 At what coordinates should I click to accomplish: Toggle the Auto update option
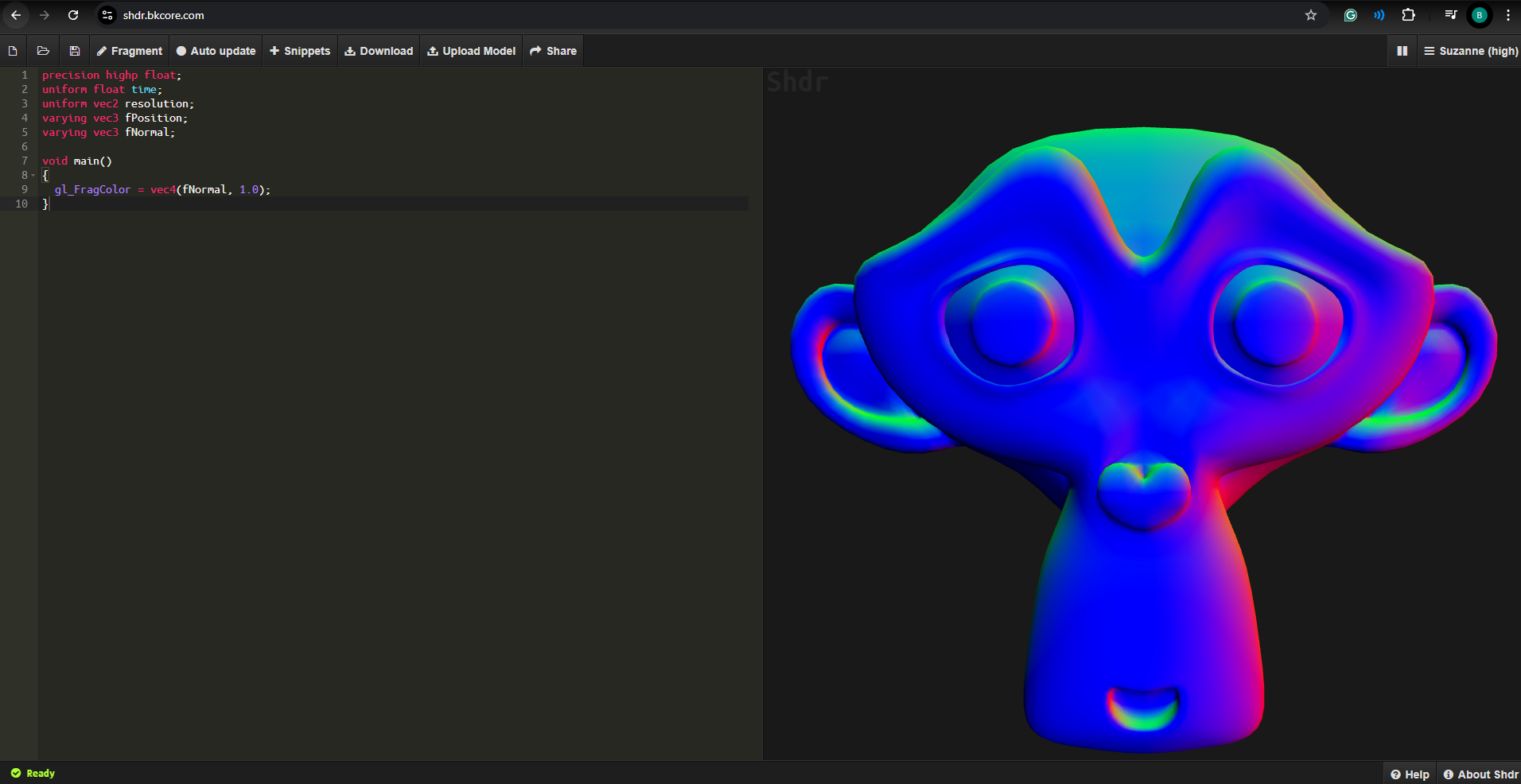[x=216, y=51]
